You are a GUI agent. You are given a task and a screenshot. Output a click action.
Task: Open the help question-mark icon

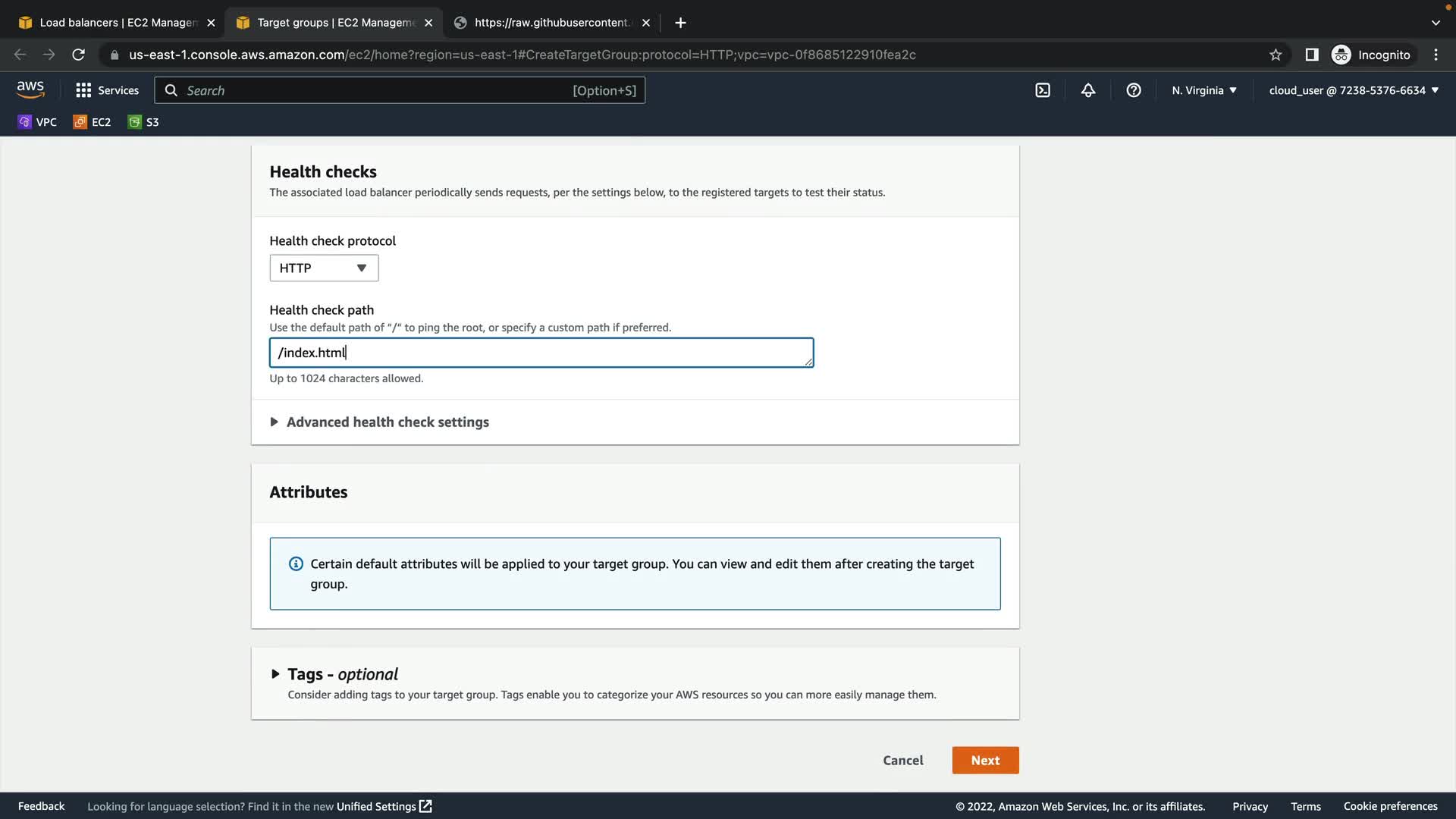pos(1134,90)
